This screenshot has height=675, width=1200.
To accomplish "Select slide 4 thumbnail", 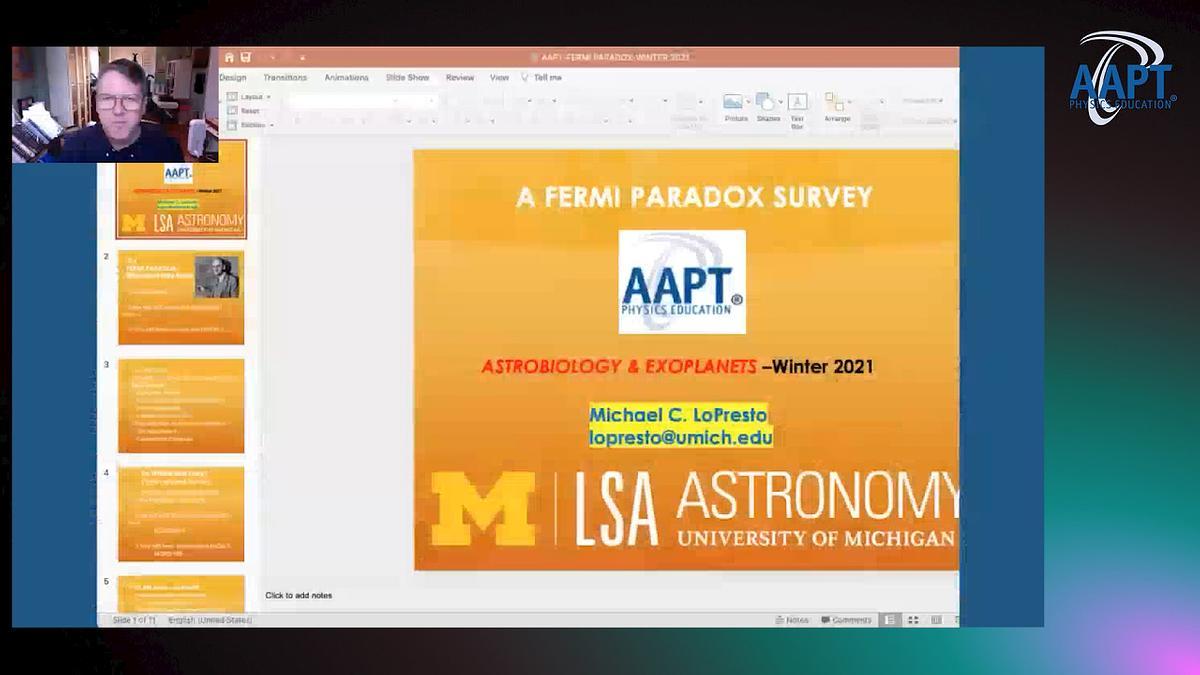I will [x=181, y=514].
